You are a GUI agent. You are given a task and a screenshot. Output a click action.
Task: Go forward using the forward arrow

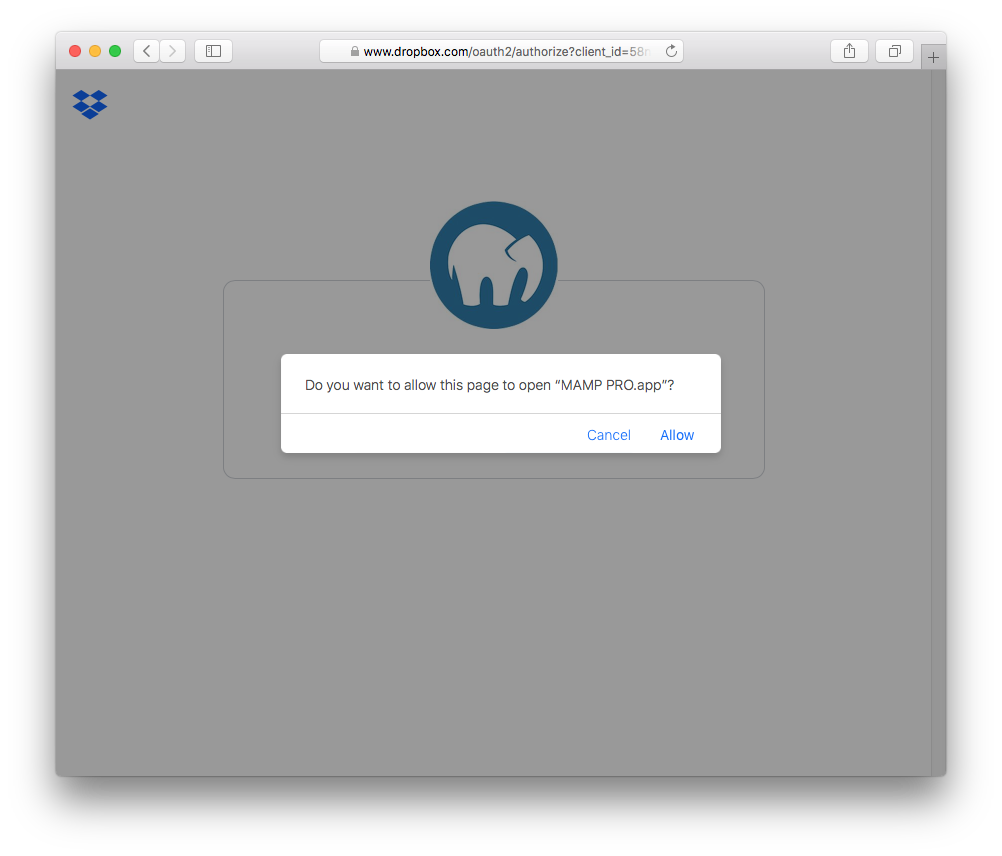click(172, 50)
